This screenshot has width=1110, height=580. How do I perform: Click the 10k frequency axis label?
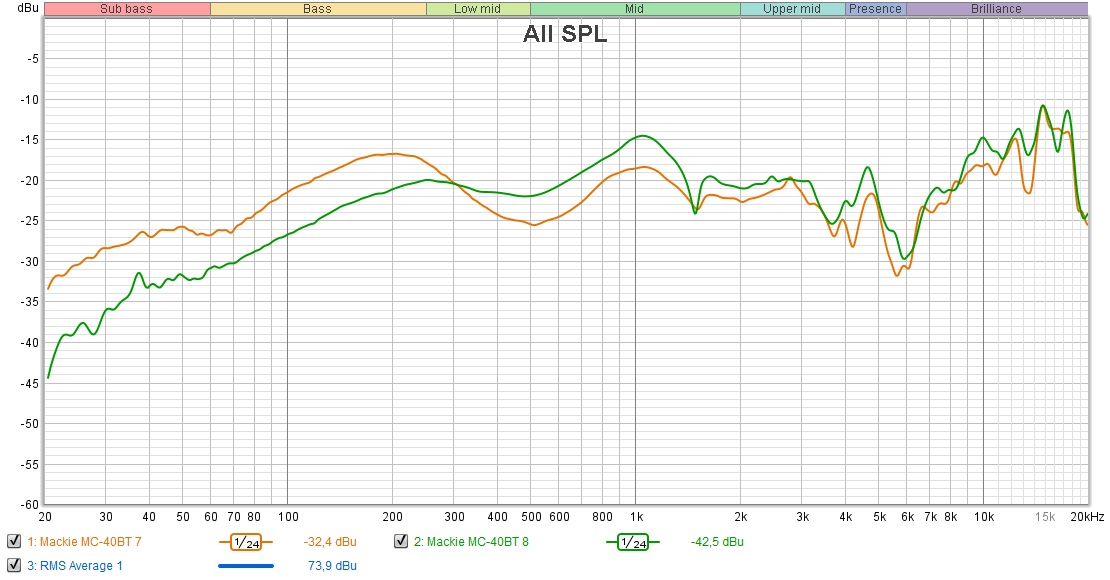pyautogui.click(x=984, y=517)
